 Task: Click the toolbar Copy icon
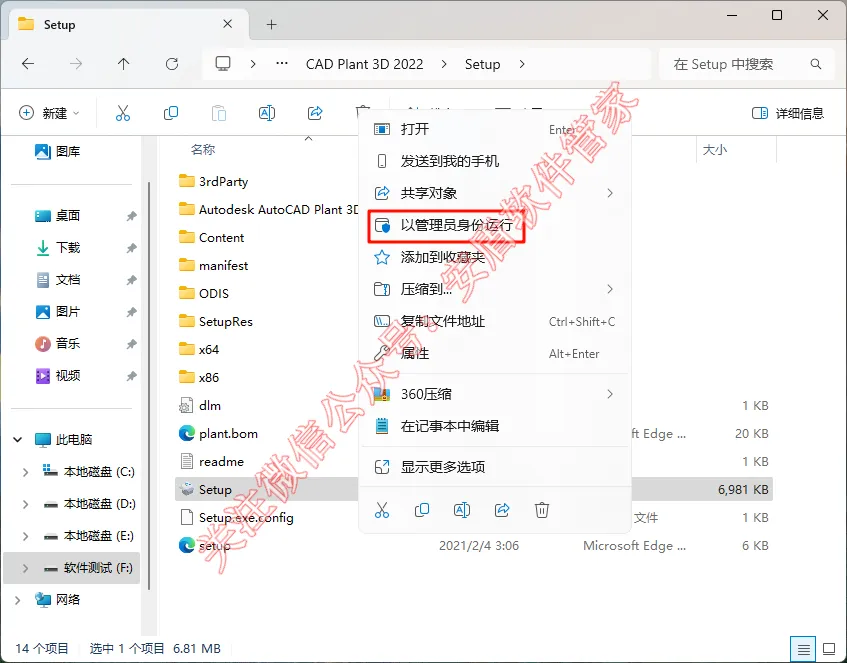[x=171, y=113]
